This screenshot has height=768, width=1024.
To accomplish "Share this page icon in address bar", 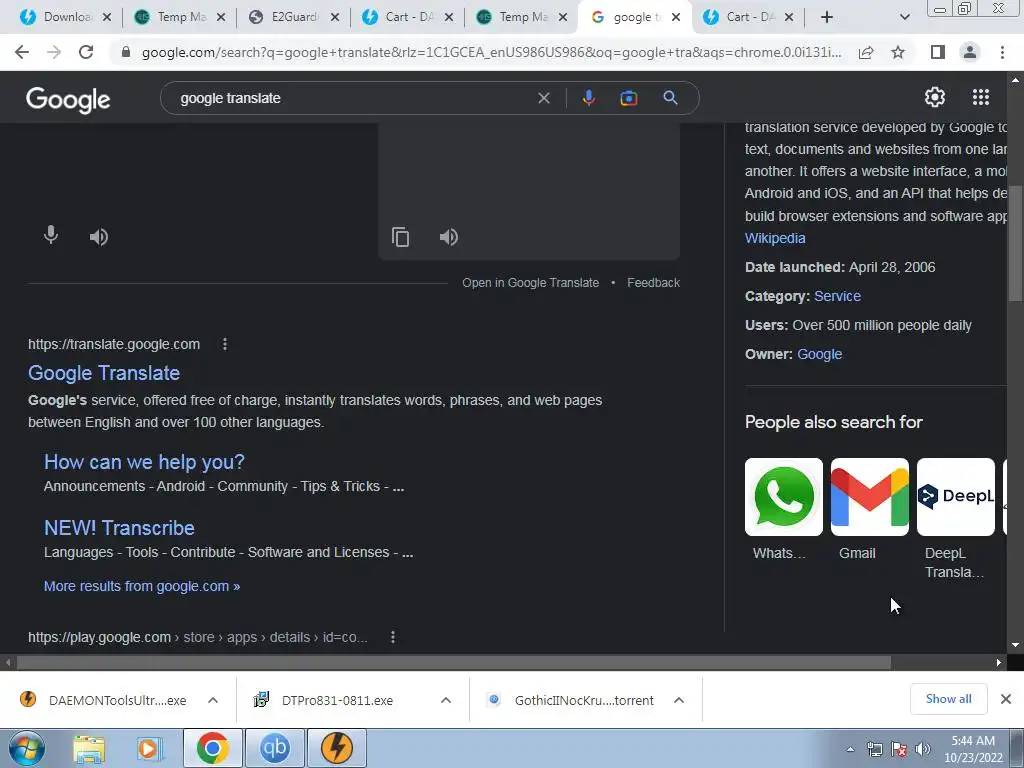I will tap(866, 52).
